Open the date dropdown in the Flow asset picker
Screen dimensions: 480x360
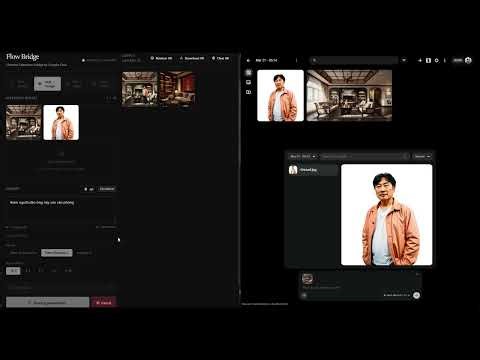tap(303, 156)
